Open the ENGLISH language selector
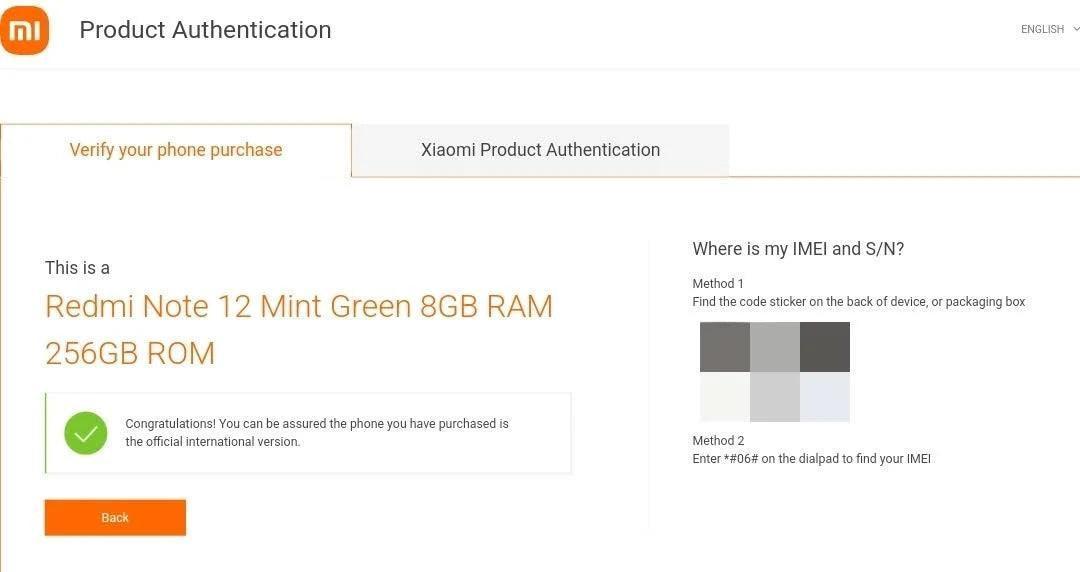The width and height of the screenshot is (1080, 572). click(1041, 30)
